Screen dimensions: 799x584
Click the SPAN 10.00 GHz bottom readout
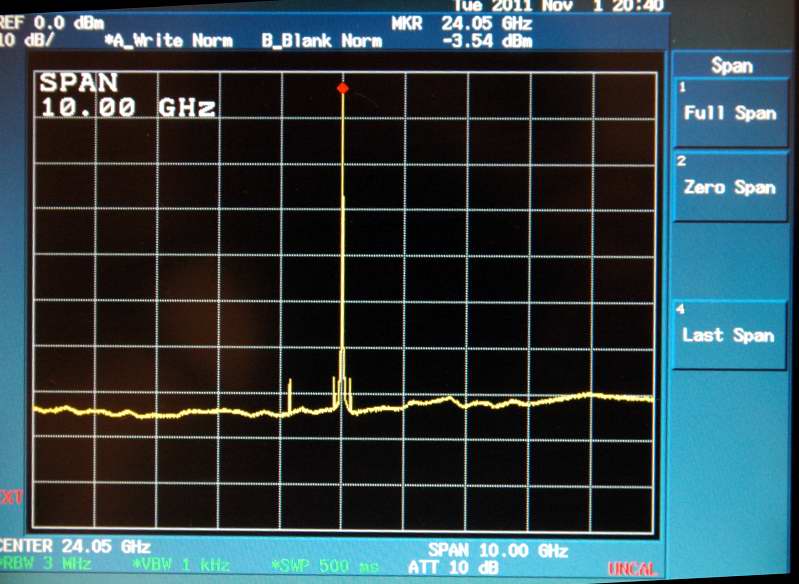point(498,550)
